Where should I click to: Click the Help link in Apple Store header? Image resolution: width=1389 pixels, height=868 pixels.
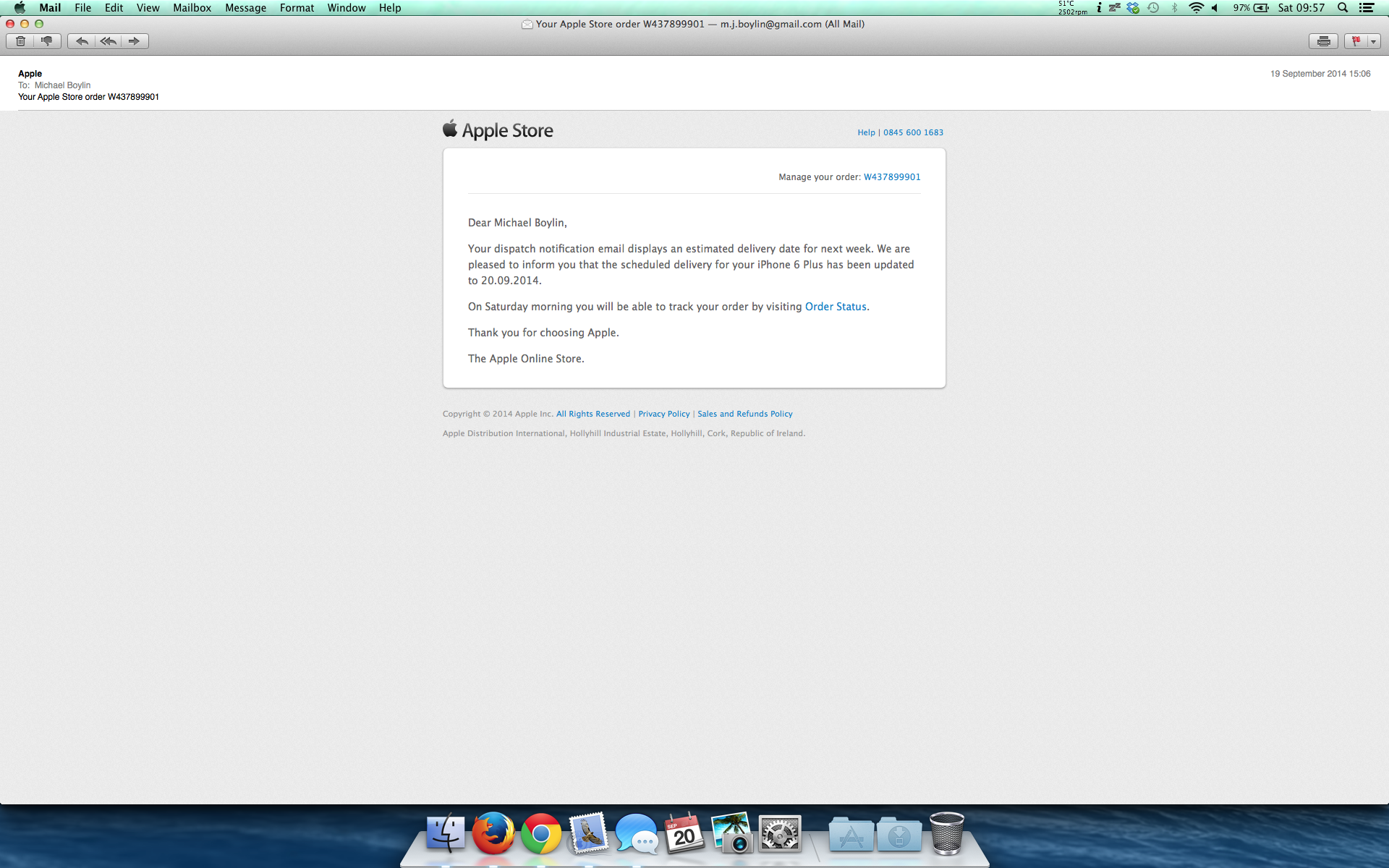coord(866,132)
